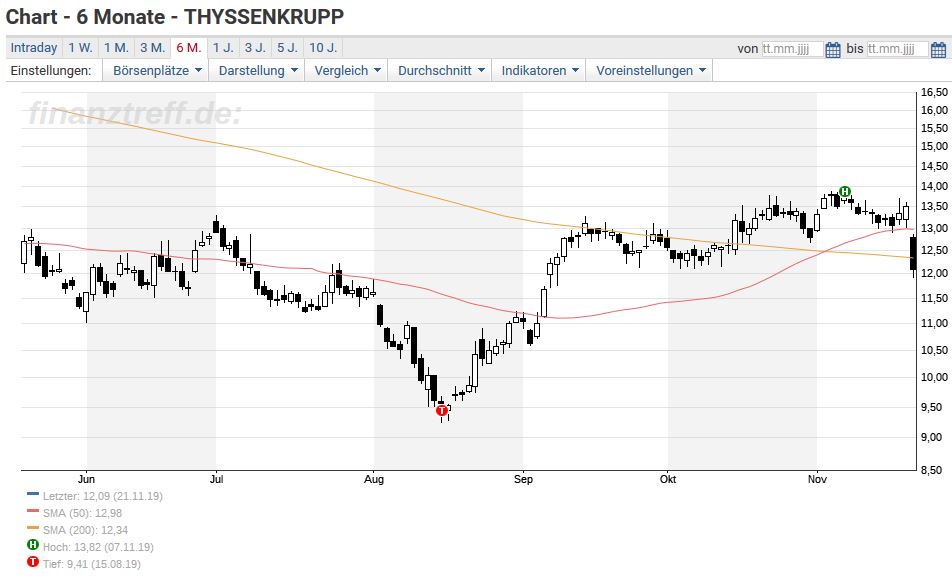
Task: Open the 'von' date calendar picker icon
Action: 833,49
